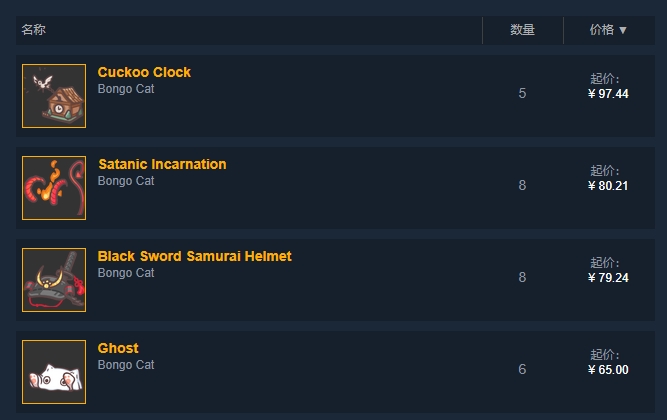Click Bongo Cat under Satanic Incarnation

[x=126, y=181]
